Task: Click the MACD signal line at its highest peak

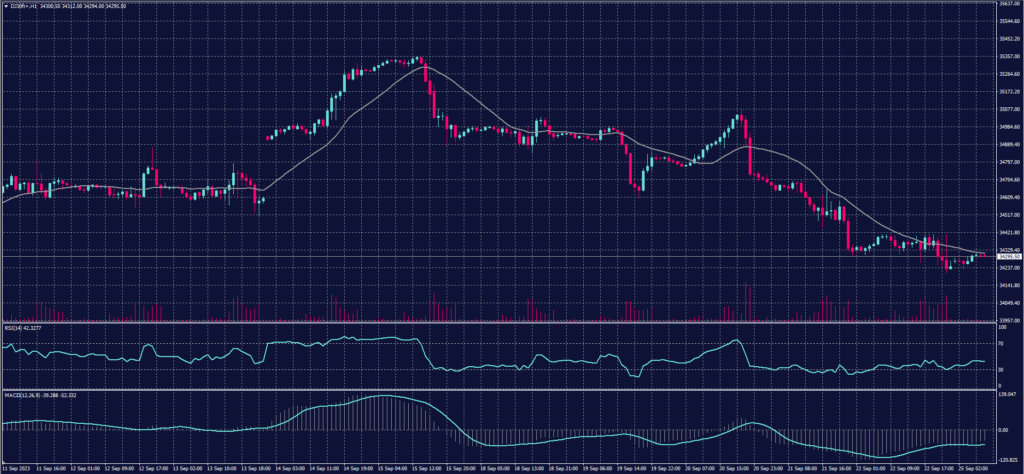Action: (383, 396)
